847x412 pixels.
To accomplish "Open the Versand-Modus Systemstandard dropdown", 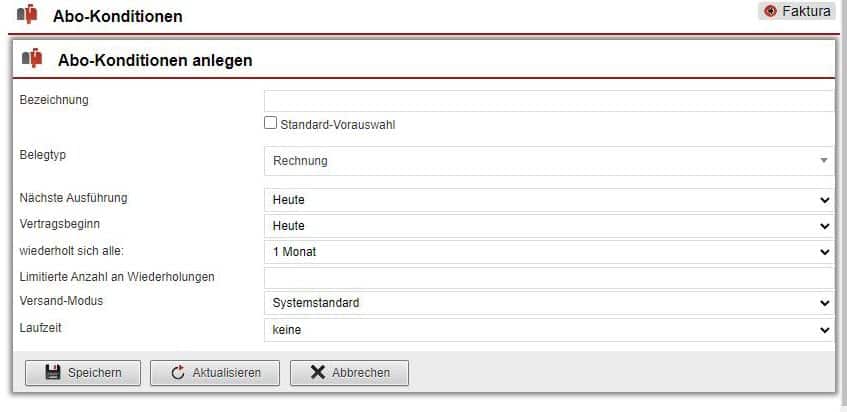I will [548, 302].
